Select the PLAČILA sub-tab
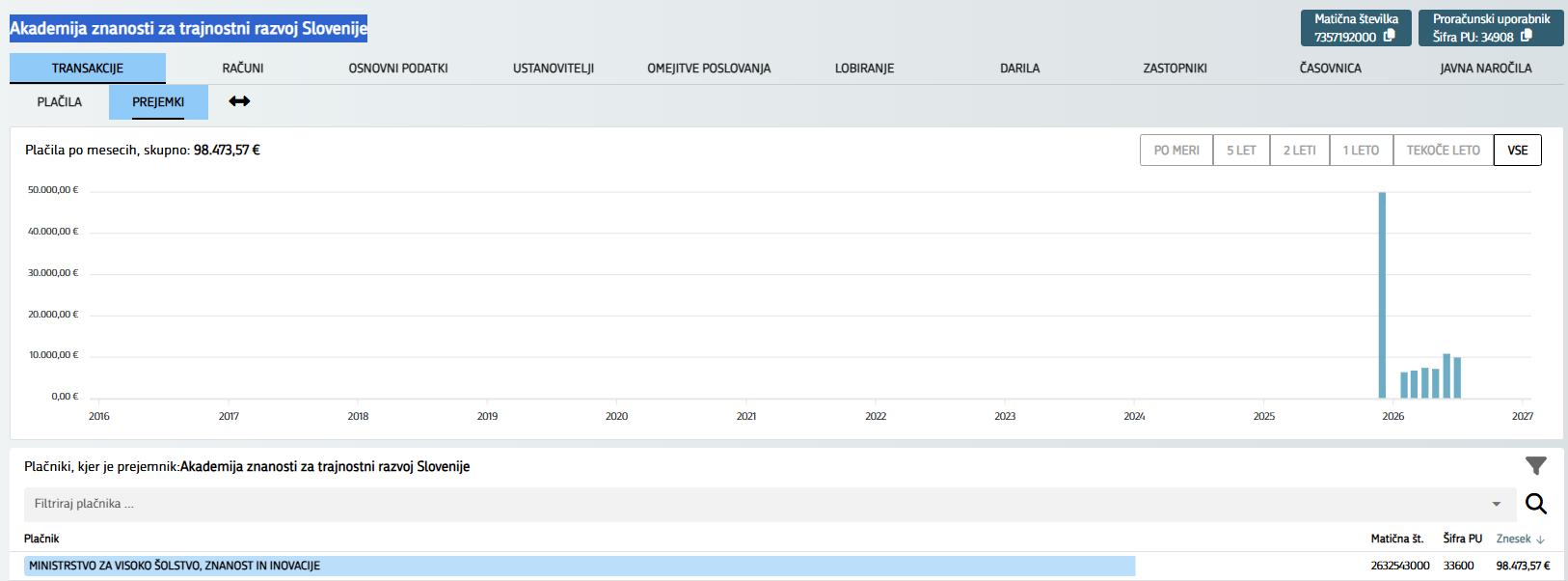The height and width of the screenshot is (581, 1568). (60, 102)
